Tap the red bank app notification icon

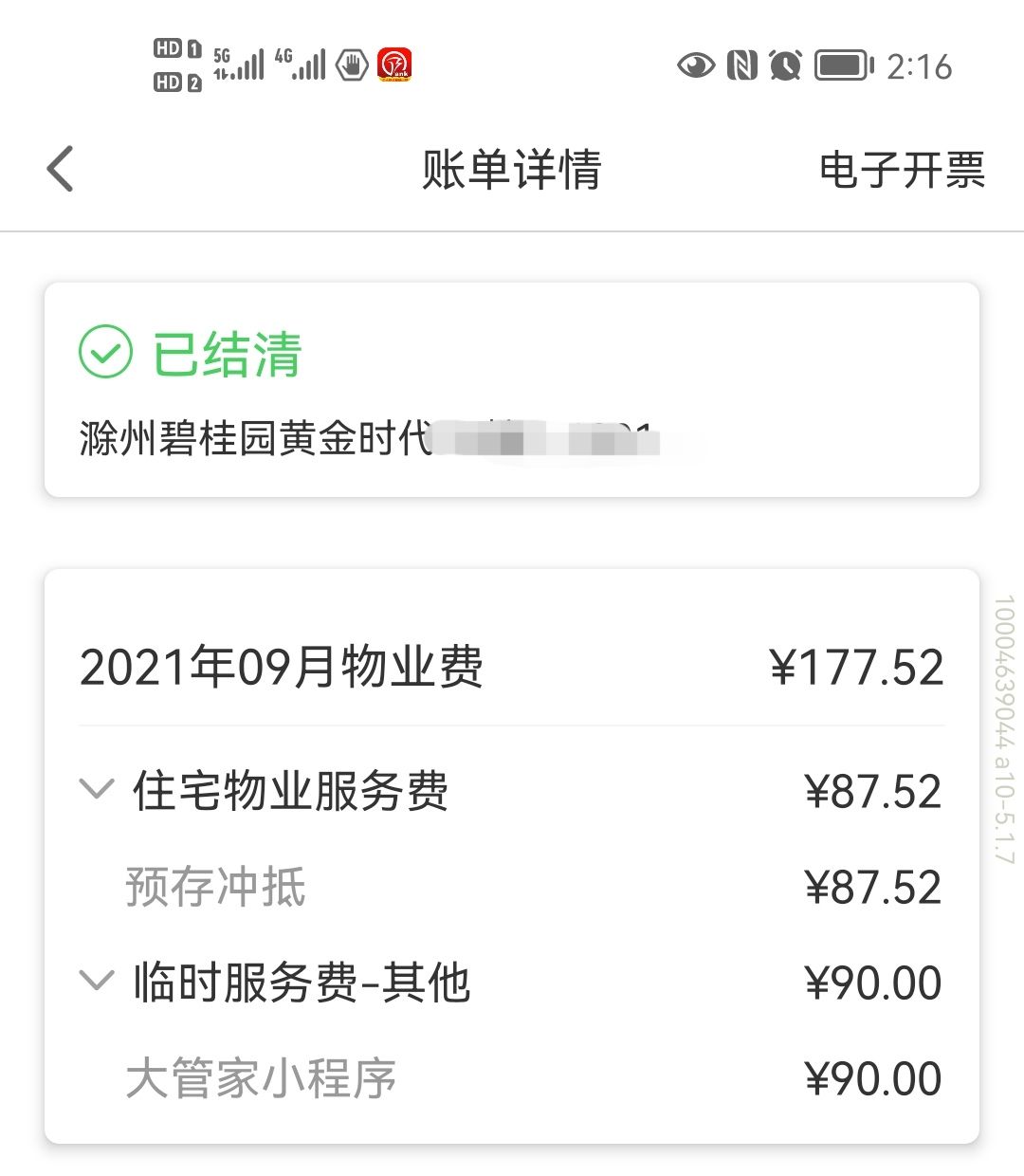coord(394,65)
